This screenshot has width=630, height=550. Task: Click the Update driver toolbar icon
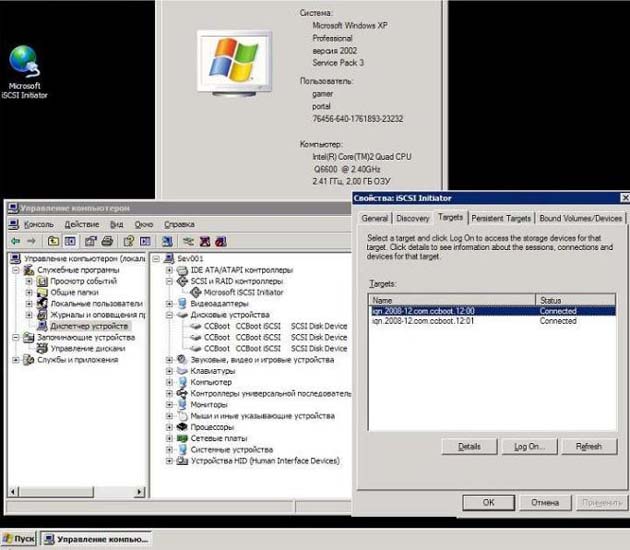pos(188,241)
